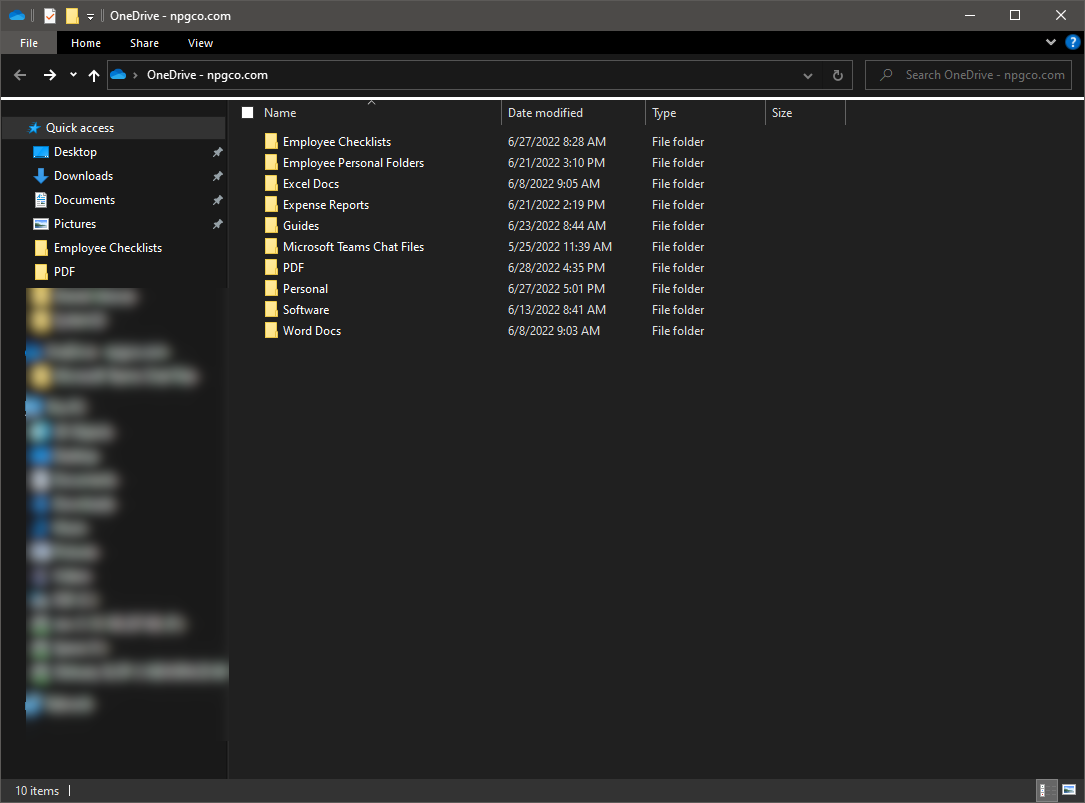Sort by the Size column header
The height and width of the screenshot is (803, 1085).
point(782,113)
